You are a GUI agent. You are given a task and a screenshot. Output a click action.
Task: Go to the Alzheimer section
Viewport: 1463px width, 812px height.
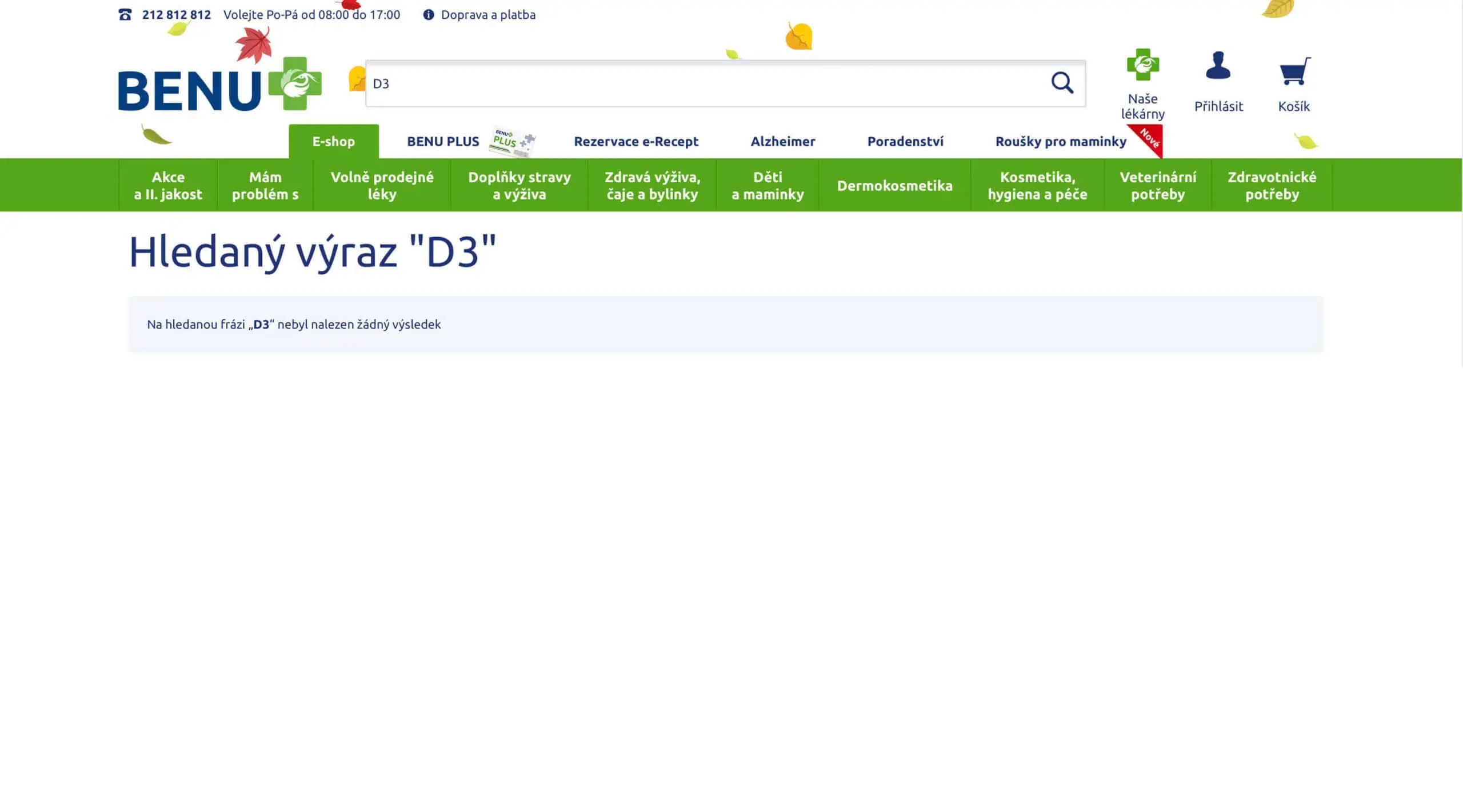click(x=782, y=142)
